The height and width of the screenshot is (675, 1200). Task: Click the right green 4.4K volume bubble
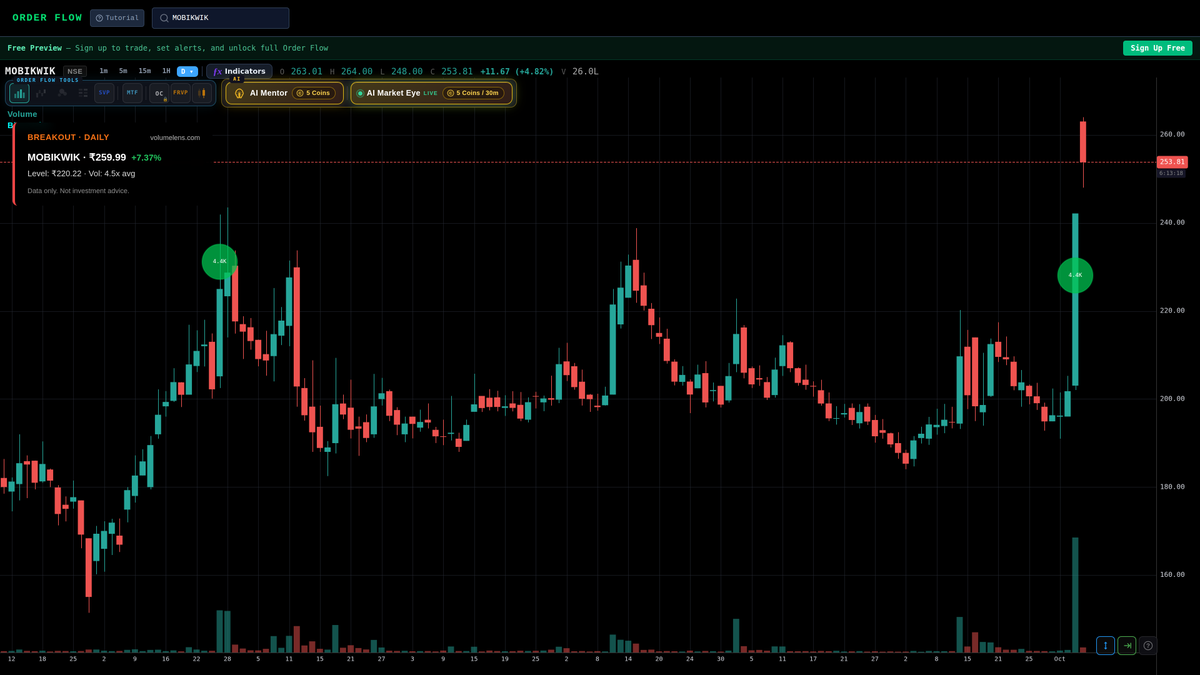[x=1075, y=275]
